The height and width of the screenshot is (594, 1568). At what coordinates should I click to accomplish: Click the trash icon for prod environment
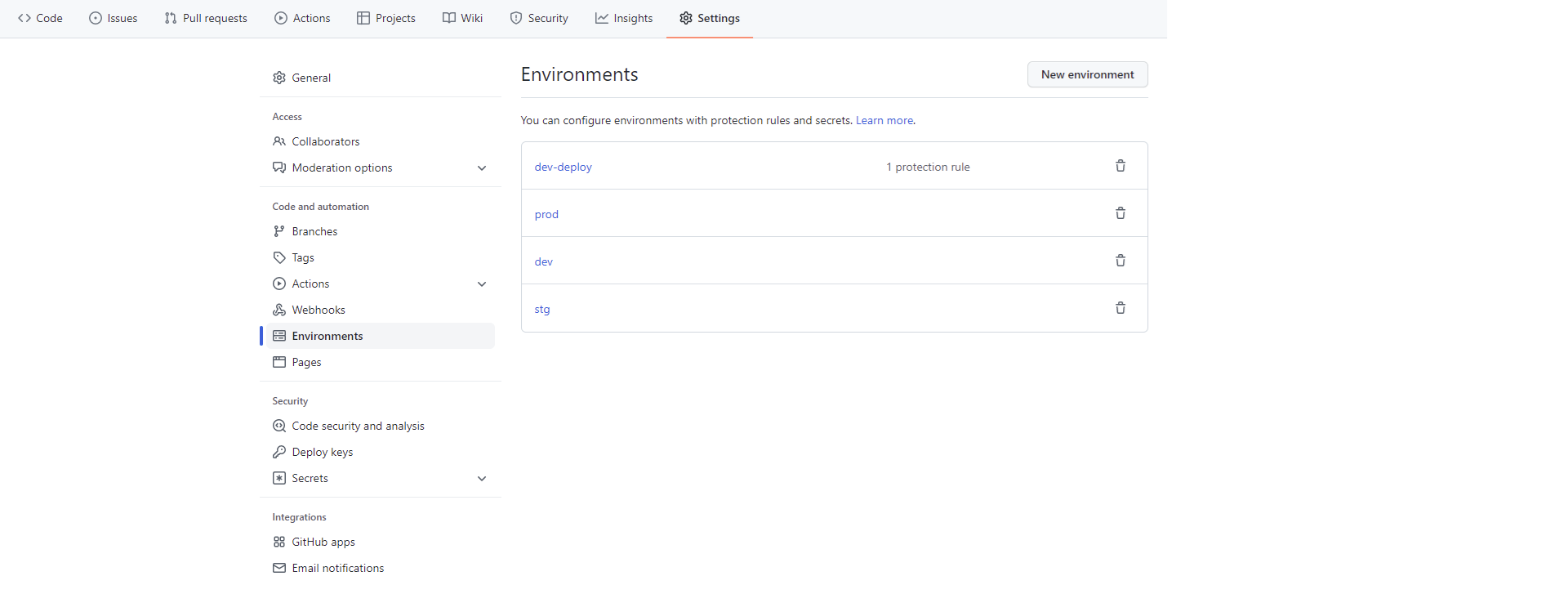(x=1120, y=213)
